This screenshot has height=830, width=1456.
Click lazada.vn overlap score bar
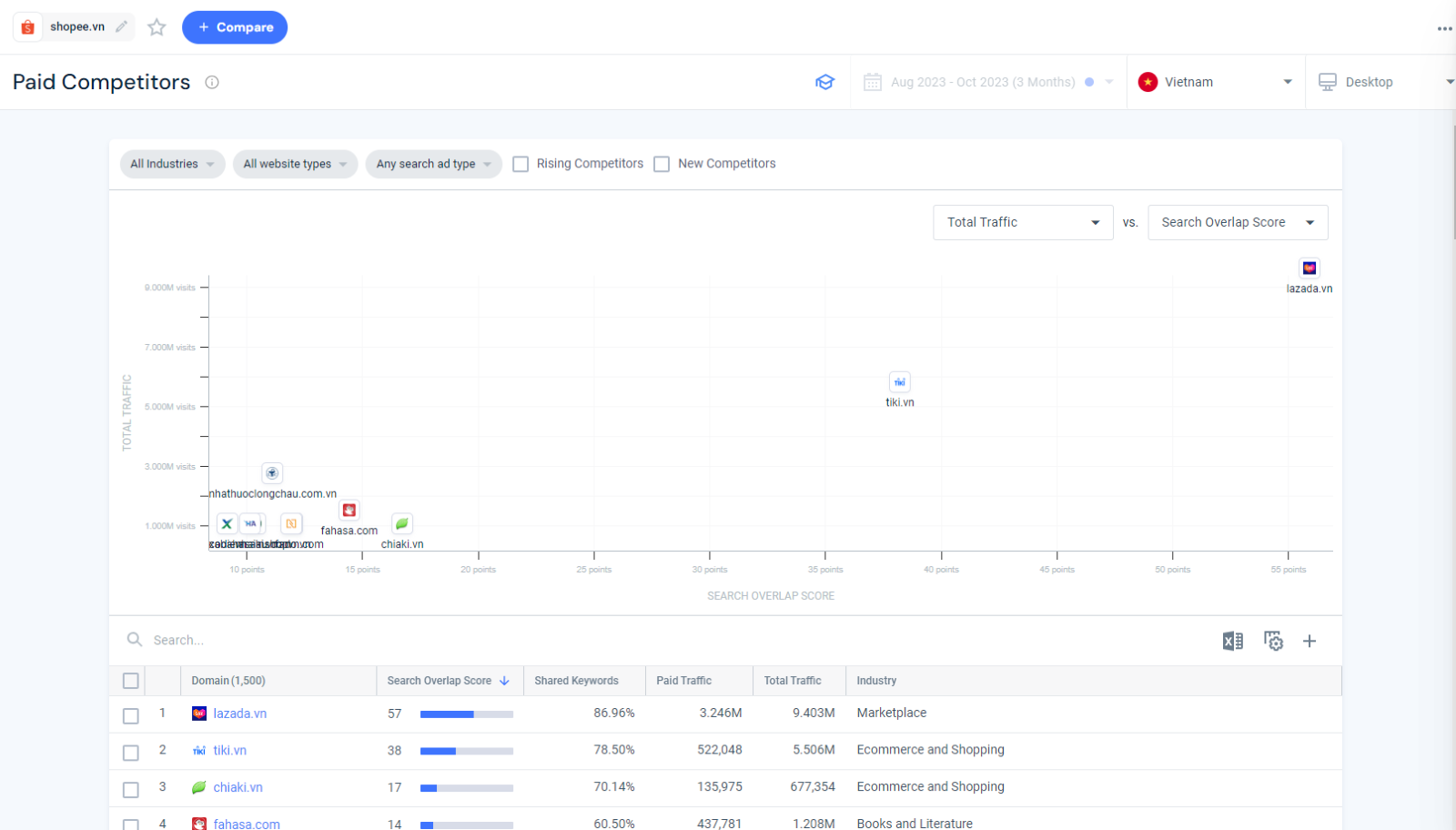click(466, 714)
